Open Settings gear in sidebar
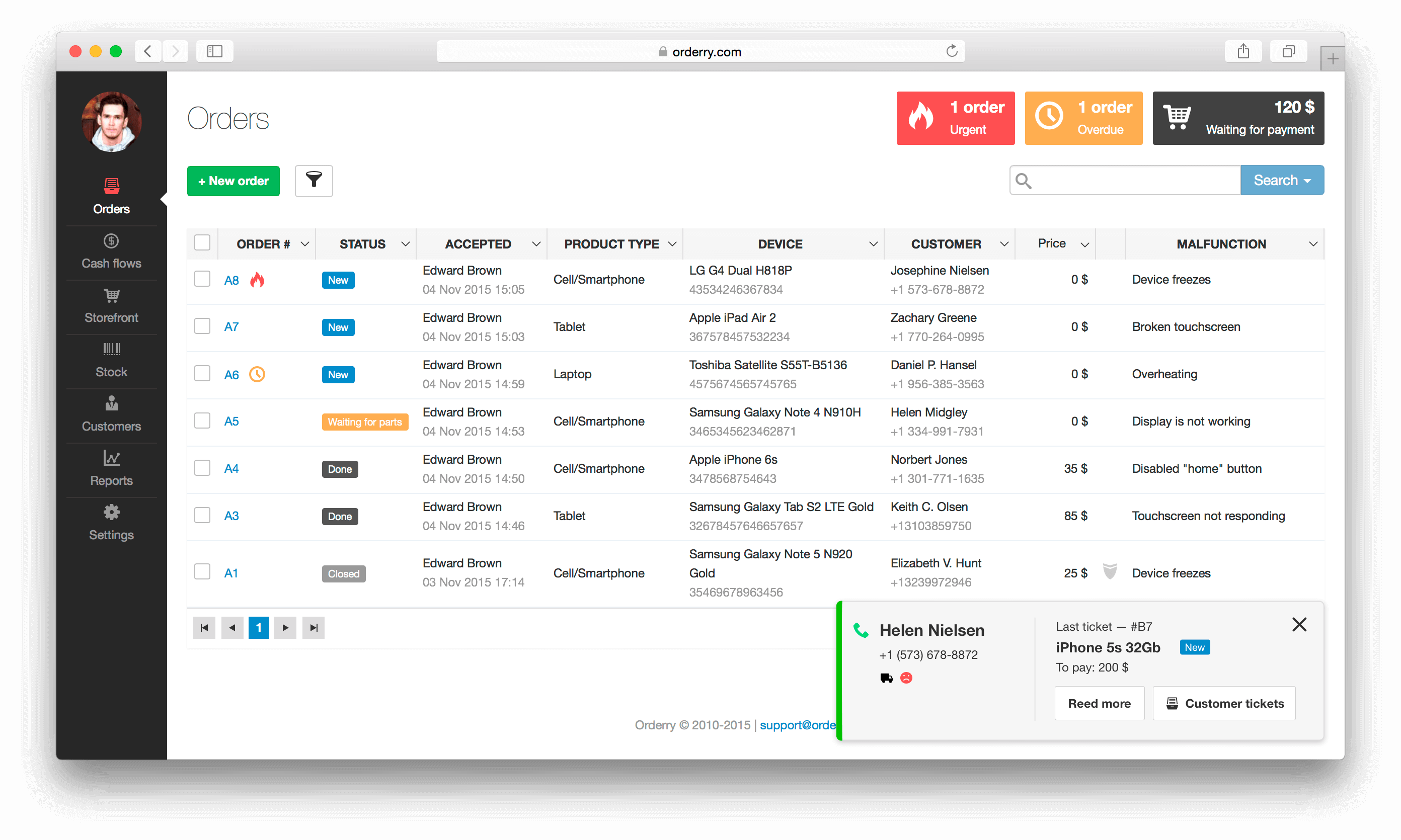The height and width of the screenshot is (840, 1401). (x=111, y=523)
